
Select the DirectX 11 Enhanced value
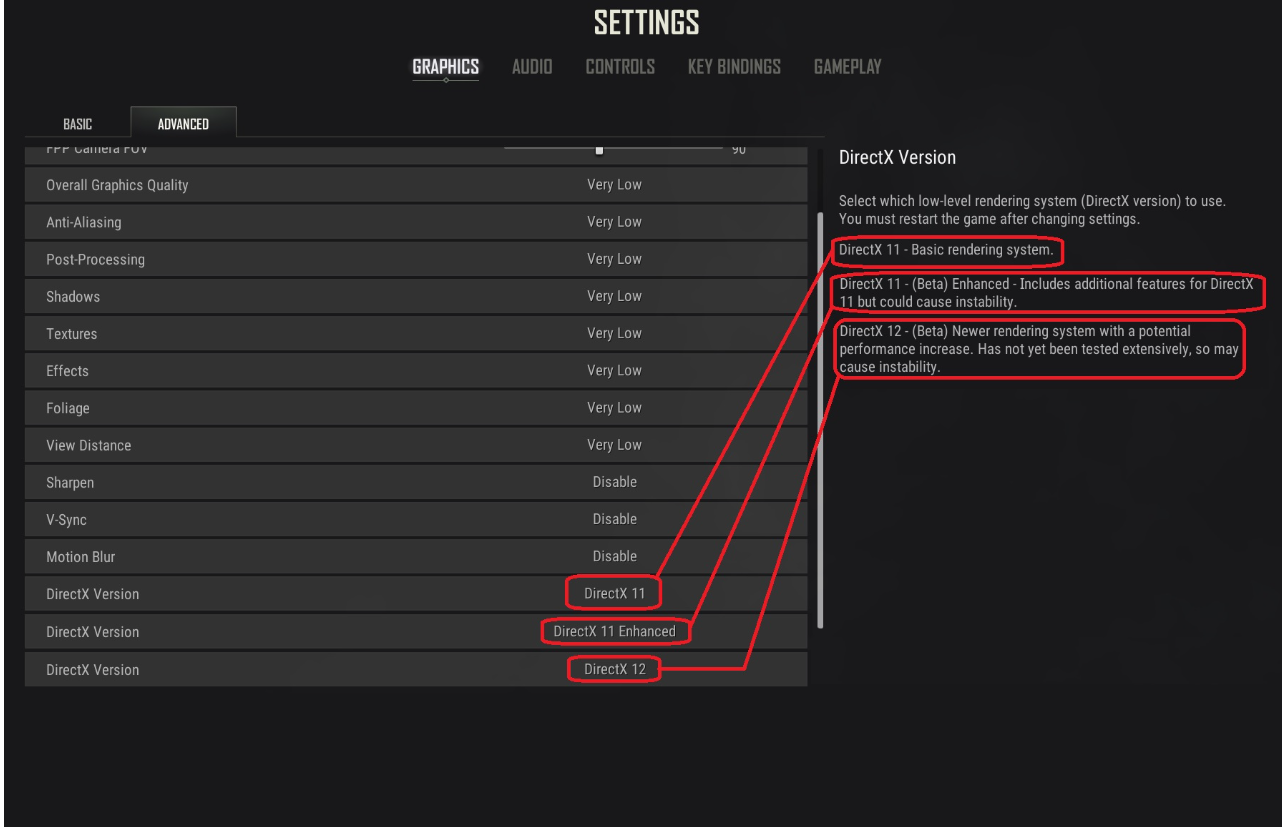pyautogui.click(x=614, y=631)
